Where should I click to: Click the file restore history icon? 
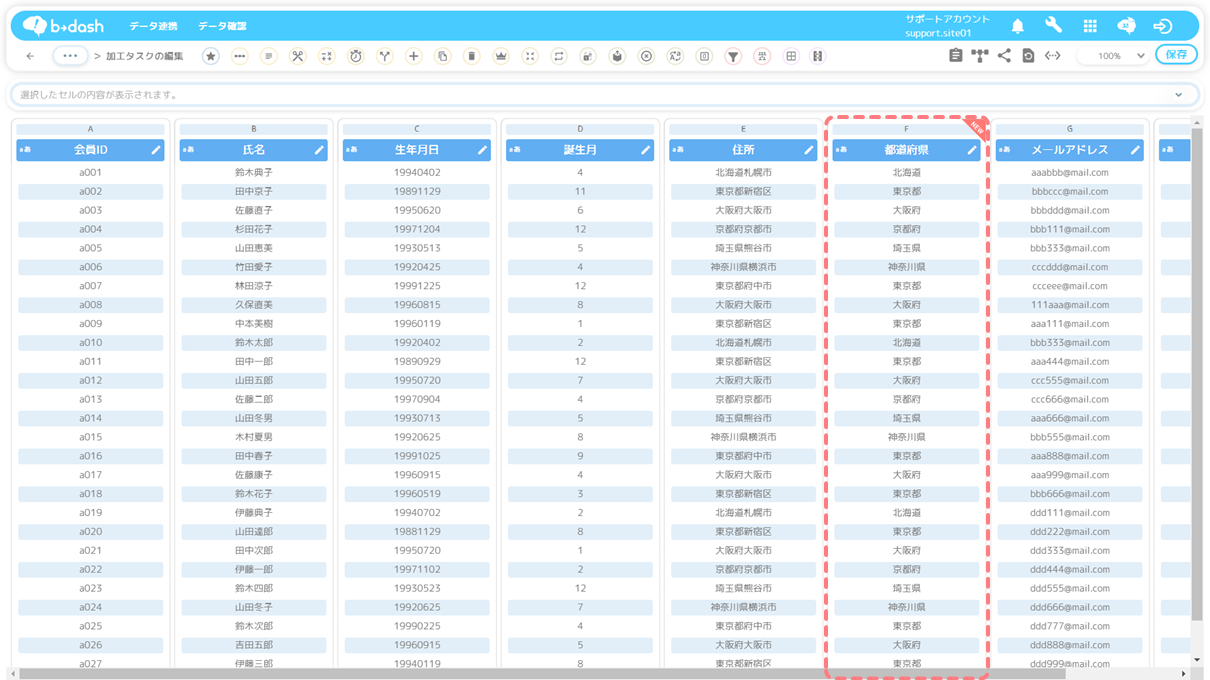(1028, 56)
